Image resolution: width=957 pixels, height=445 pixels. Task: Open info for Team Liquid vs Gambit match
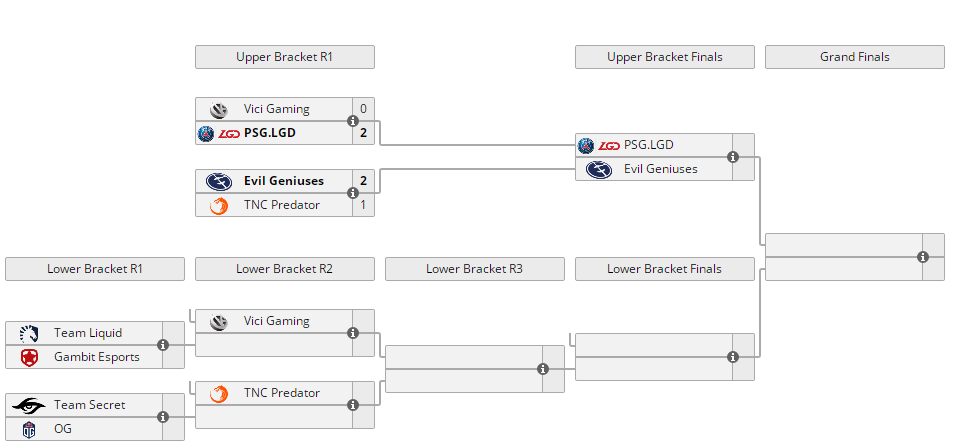(163, 345)
